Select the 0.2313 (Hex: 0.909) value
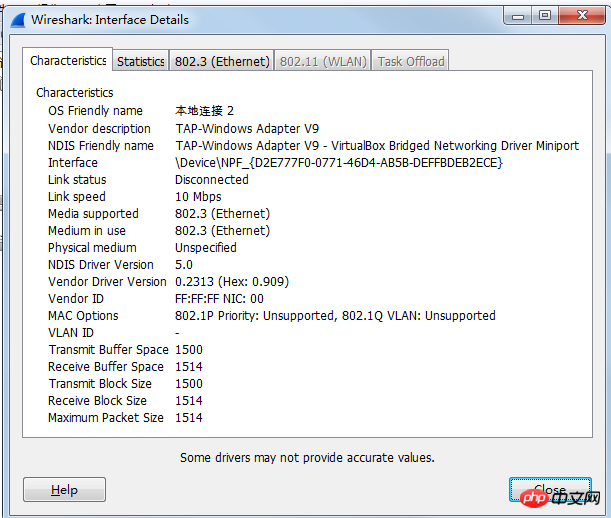611x518 pixels. pos(232,282)
